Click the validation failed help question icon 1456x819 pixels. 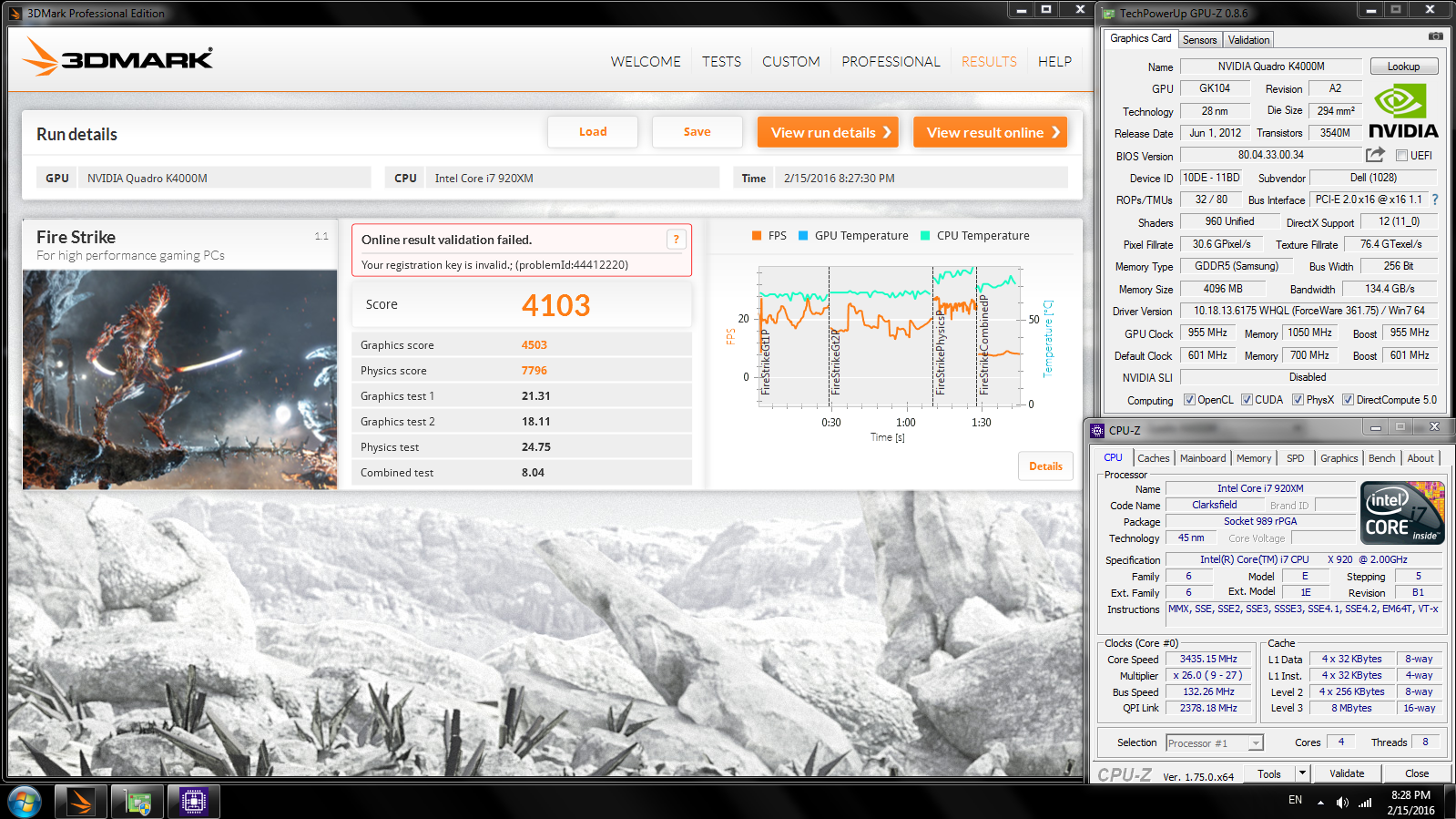pos(676,240)
